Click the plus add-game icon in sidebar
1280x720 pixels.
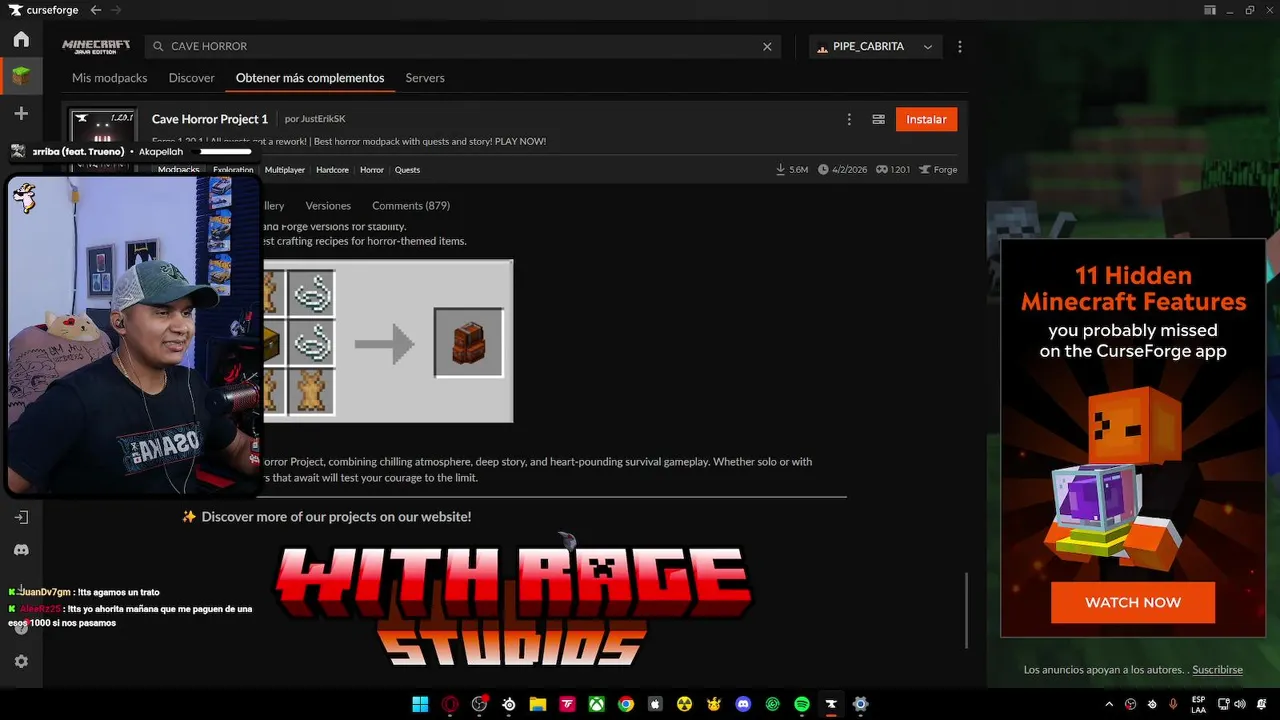21,114
